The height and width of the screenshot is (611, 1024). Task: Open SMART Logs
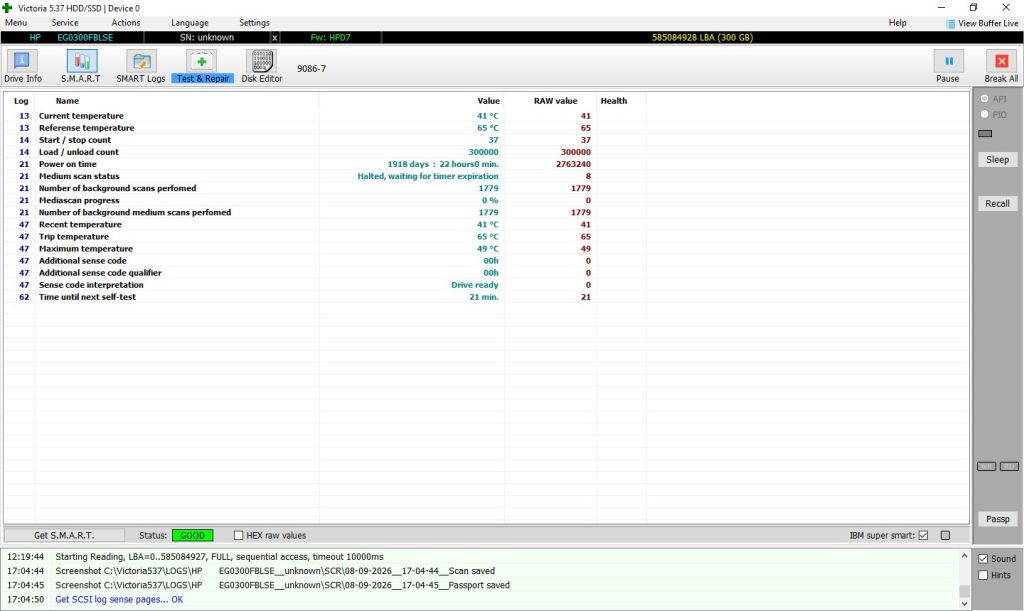click(x=141, y=67)
